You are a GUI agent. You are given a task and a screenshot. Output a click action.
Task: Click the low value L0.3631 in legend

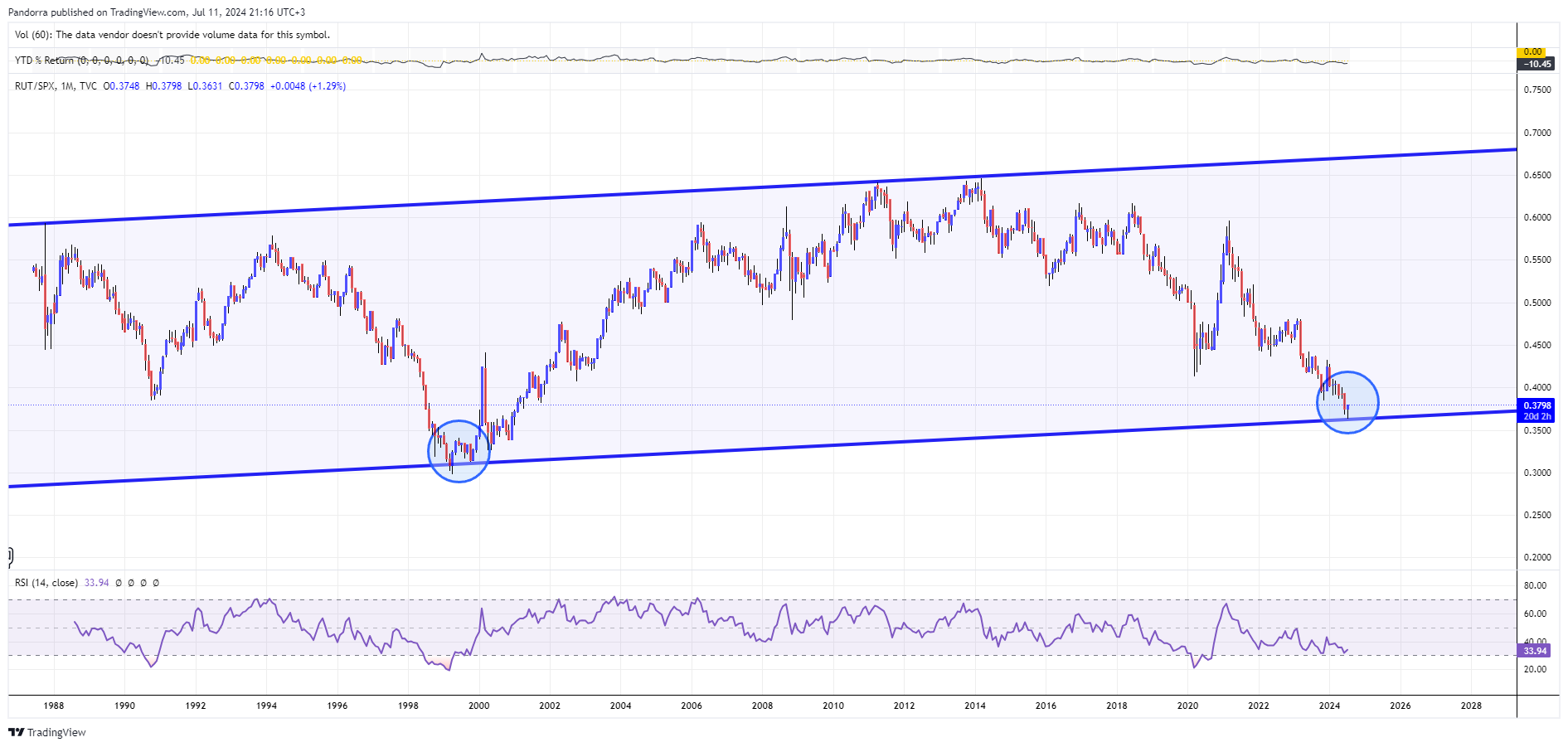tap(205, 86)
